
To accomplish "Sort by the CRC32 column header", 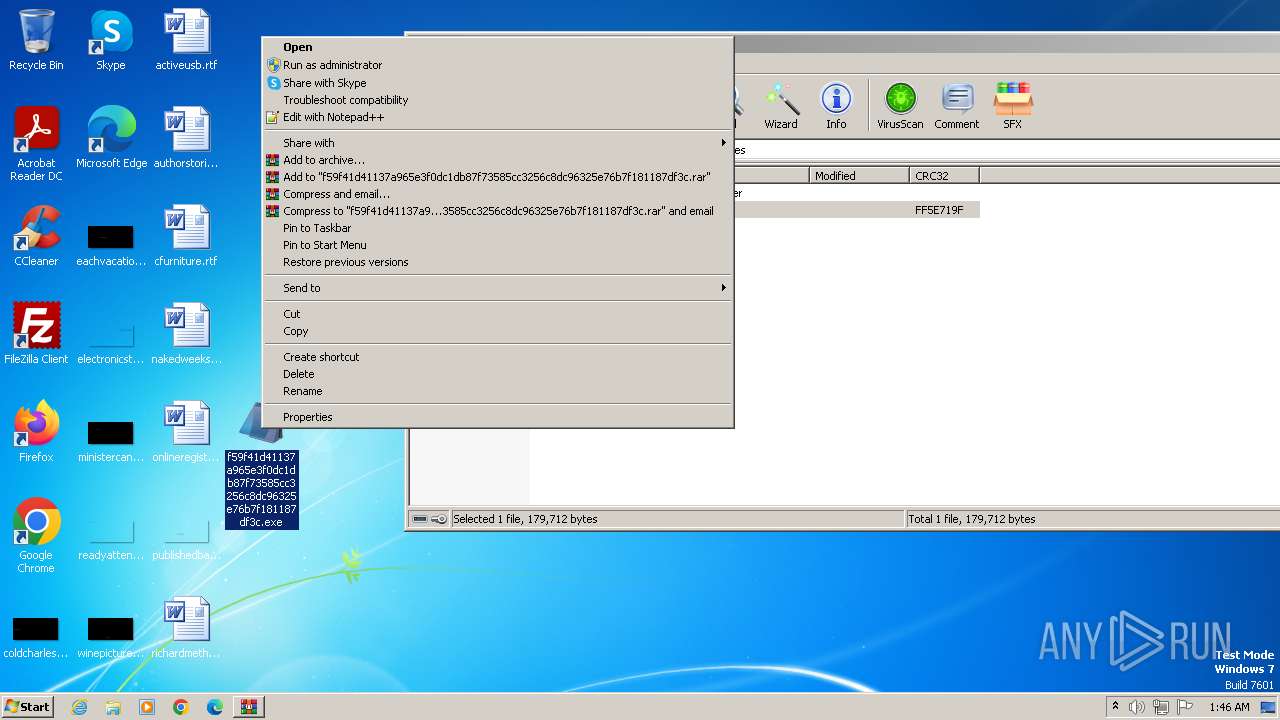I will pos(944,176).
